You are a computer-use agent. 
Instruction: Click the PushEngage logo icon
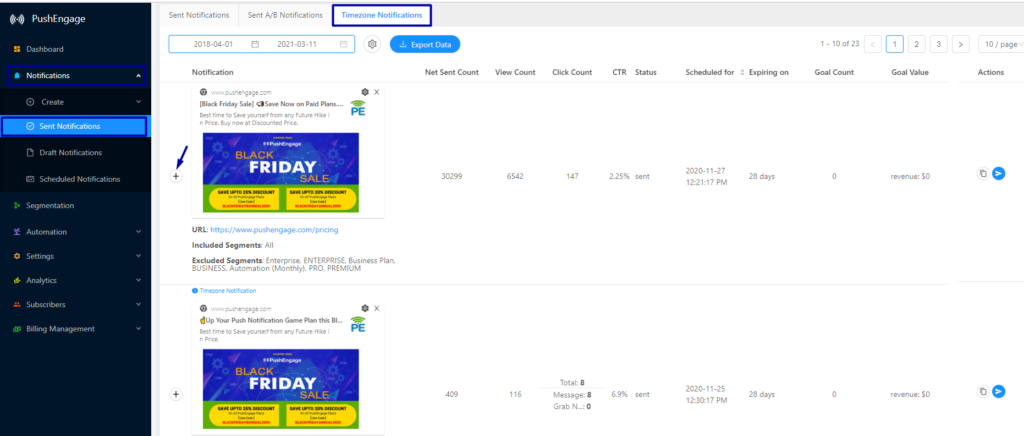pos(17,19)
